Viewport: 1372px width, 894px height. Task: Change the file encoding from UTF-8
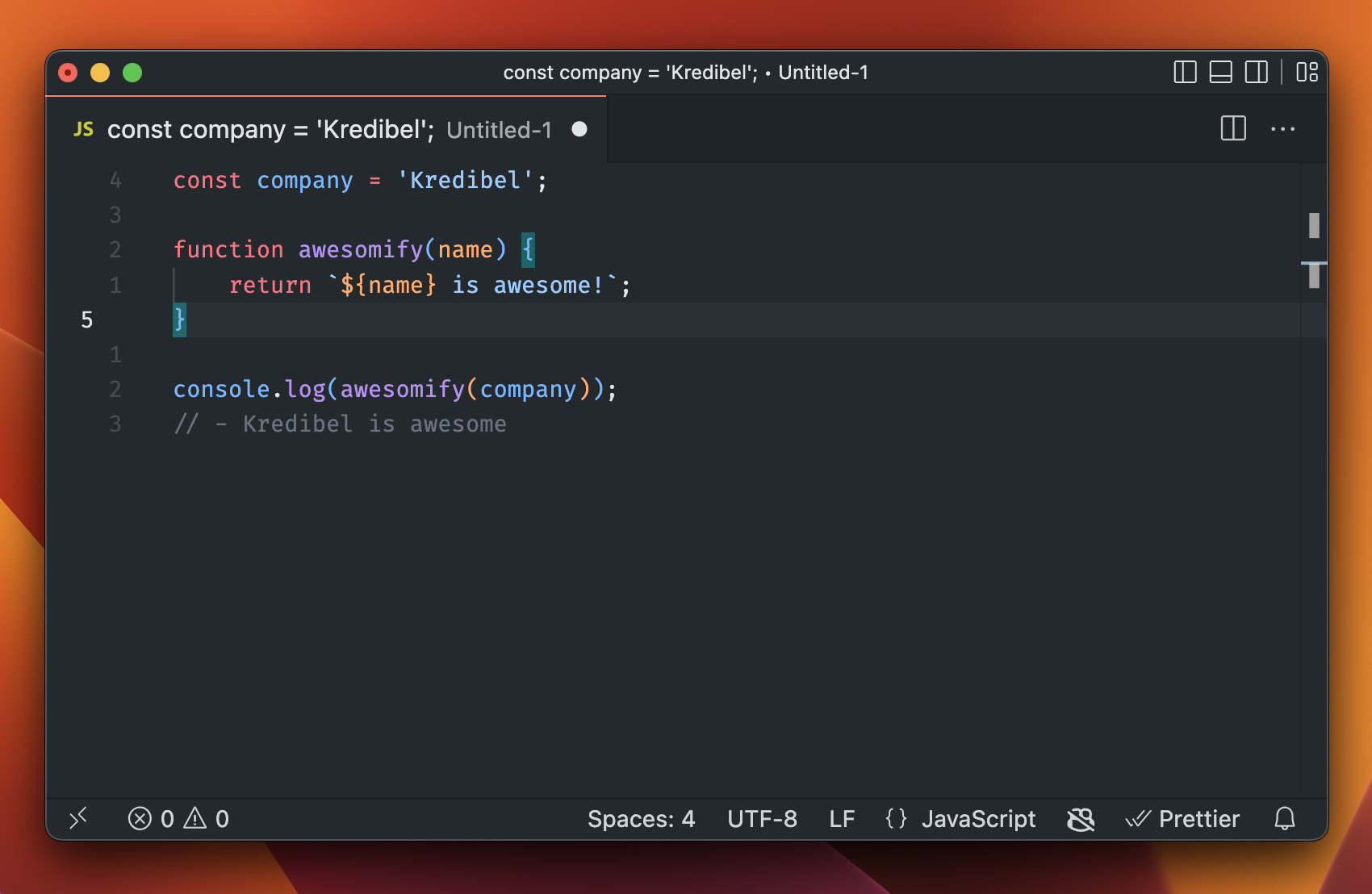click(762, 818)
